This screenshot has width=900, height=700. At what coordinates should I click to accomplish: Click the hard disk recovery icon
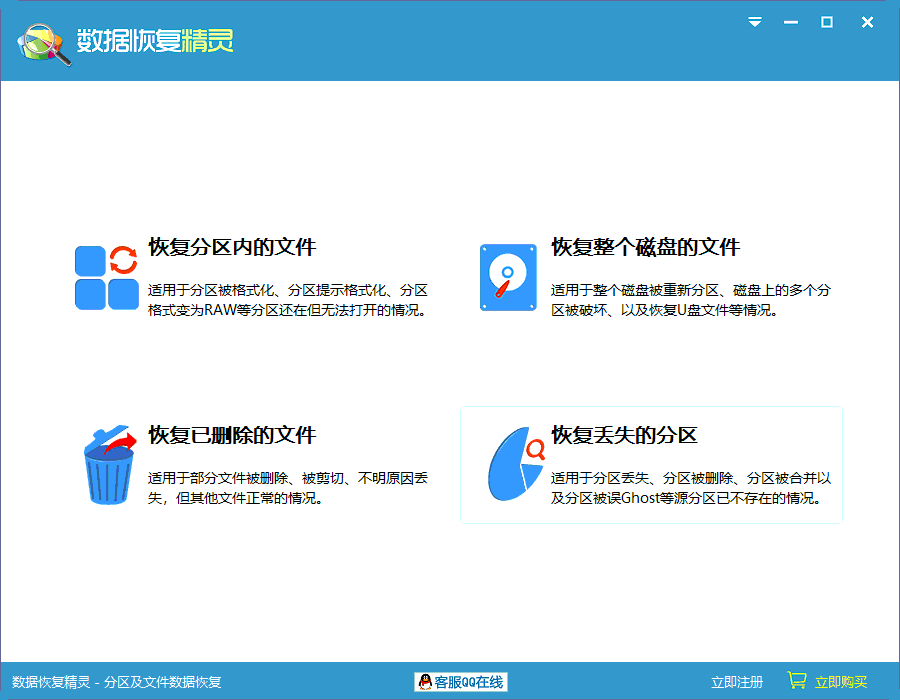507,277
